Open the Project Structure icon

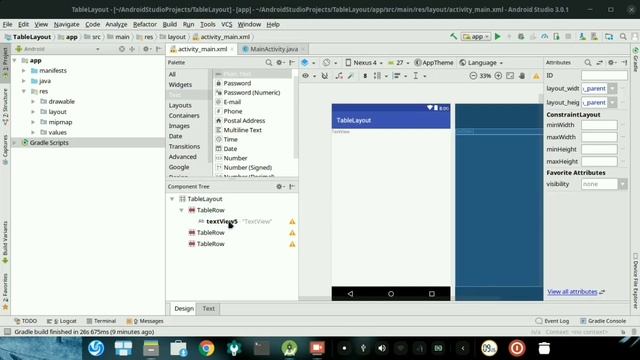point(609,37)
